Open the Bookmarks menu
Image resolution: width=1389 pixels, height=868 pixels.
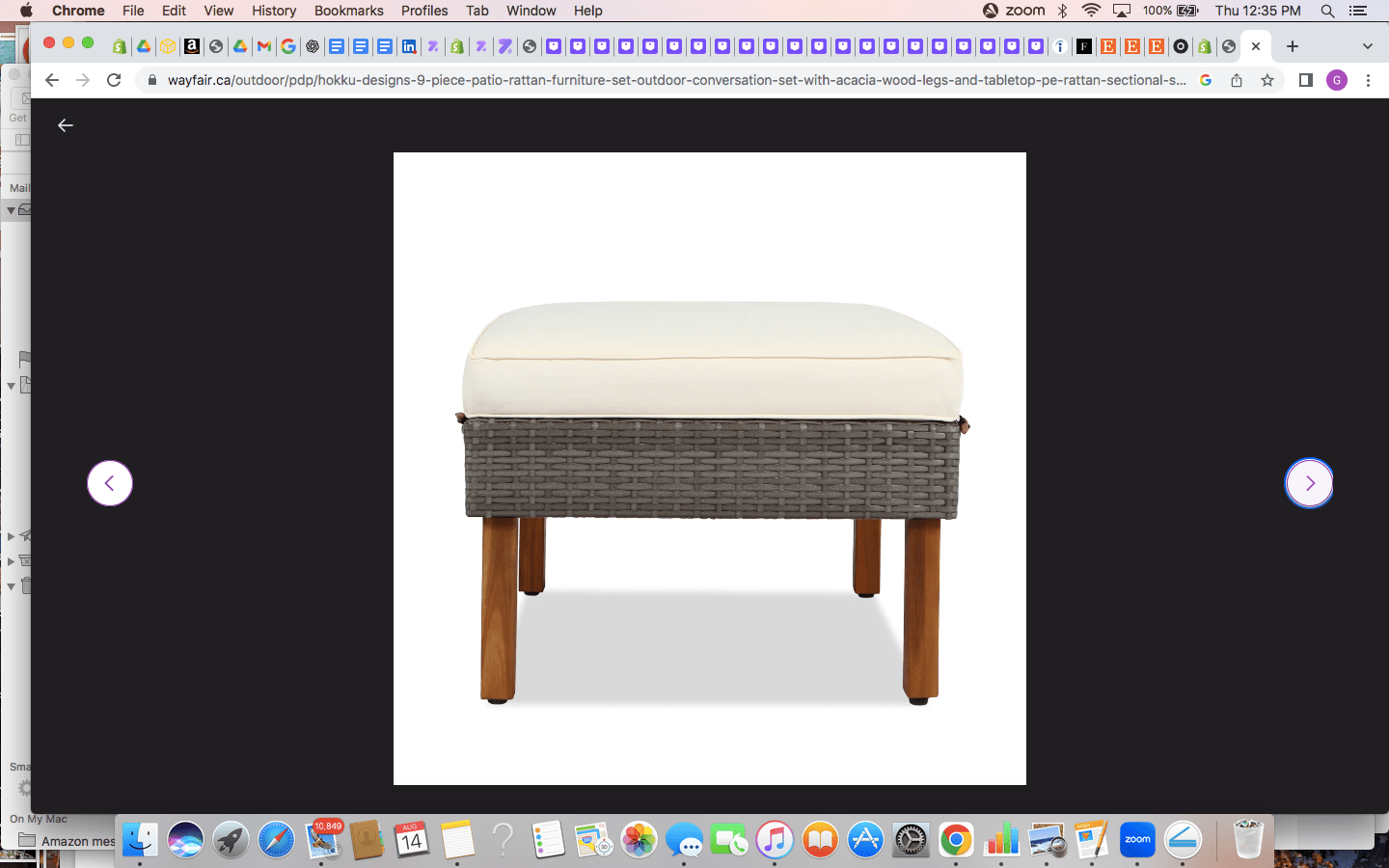[x=348, y=11]
